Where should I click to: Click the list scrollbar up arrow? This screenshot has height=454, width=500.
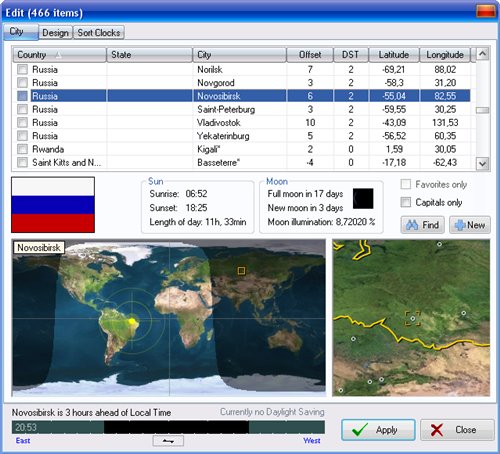click(483, 54)
